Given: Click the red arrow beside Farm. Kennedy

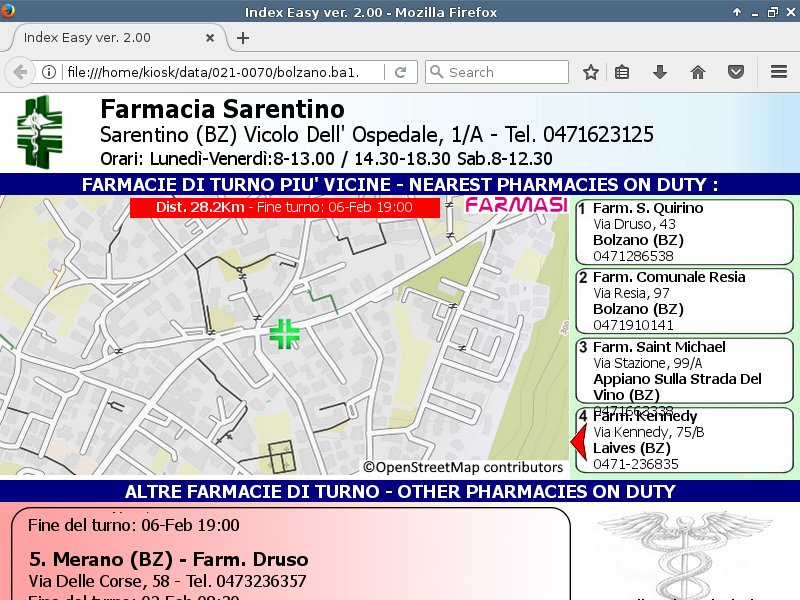Looking at the screenshot, I should 577,441.
